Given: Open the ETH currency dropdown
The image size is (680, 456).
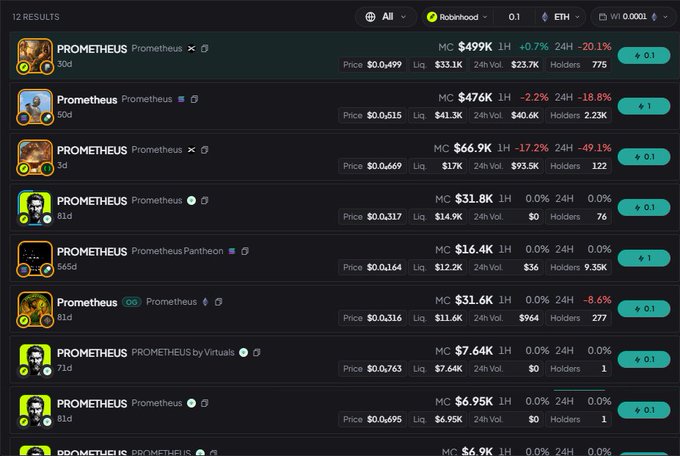Looking at the screenshot, I should (x=561, y=17).
